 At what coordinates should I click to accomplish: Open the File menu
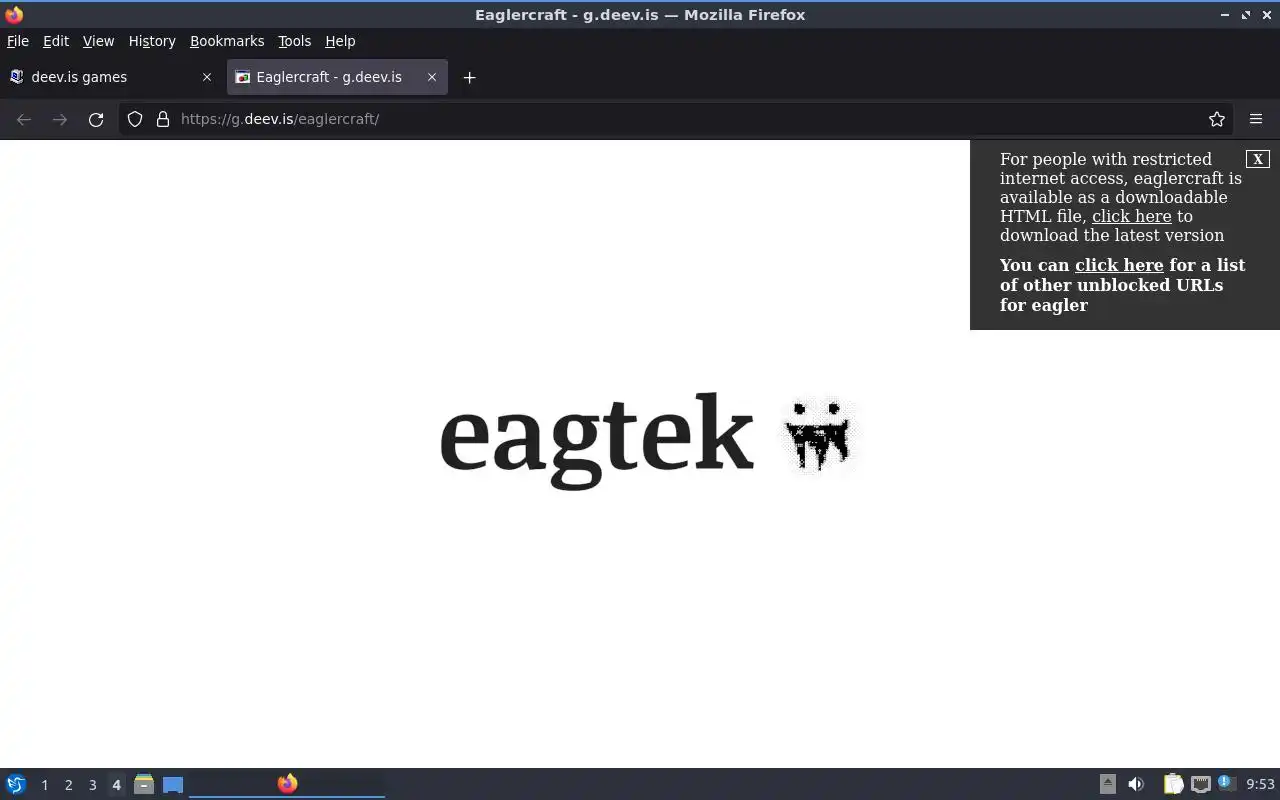pos(18,41)
